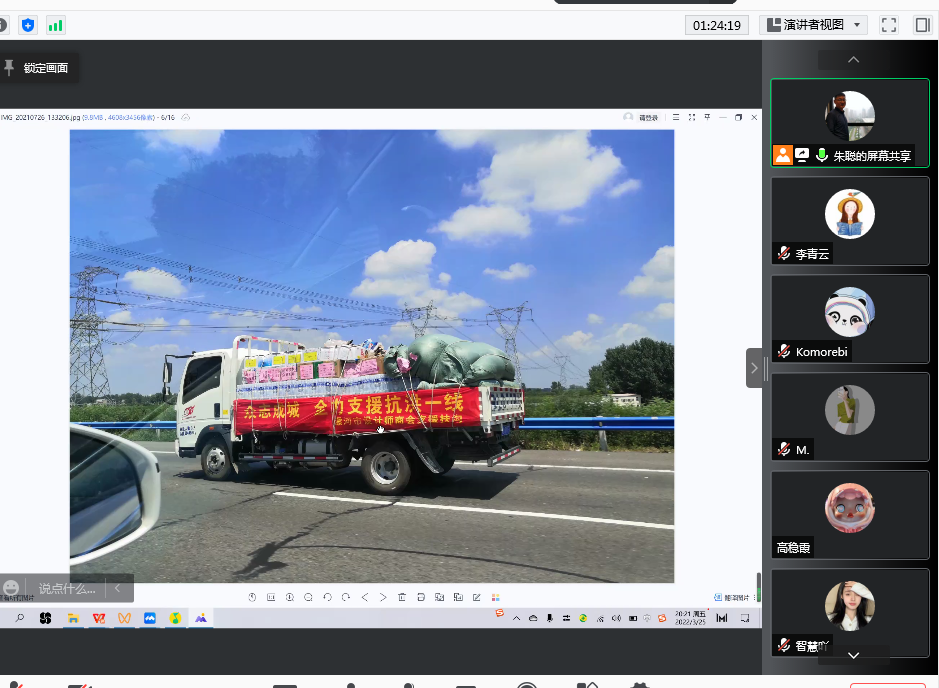Show image at actual 1:1 size
Image resolution: width=939 pixels, height=688 pixels.
click(x=271, y=597)
